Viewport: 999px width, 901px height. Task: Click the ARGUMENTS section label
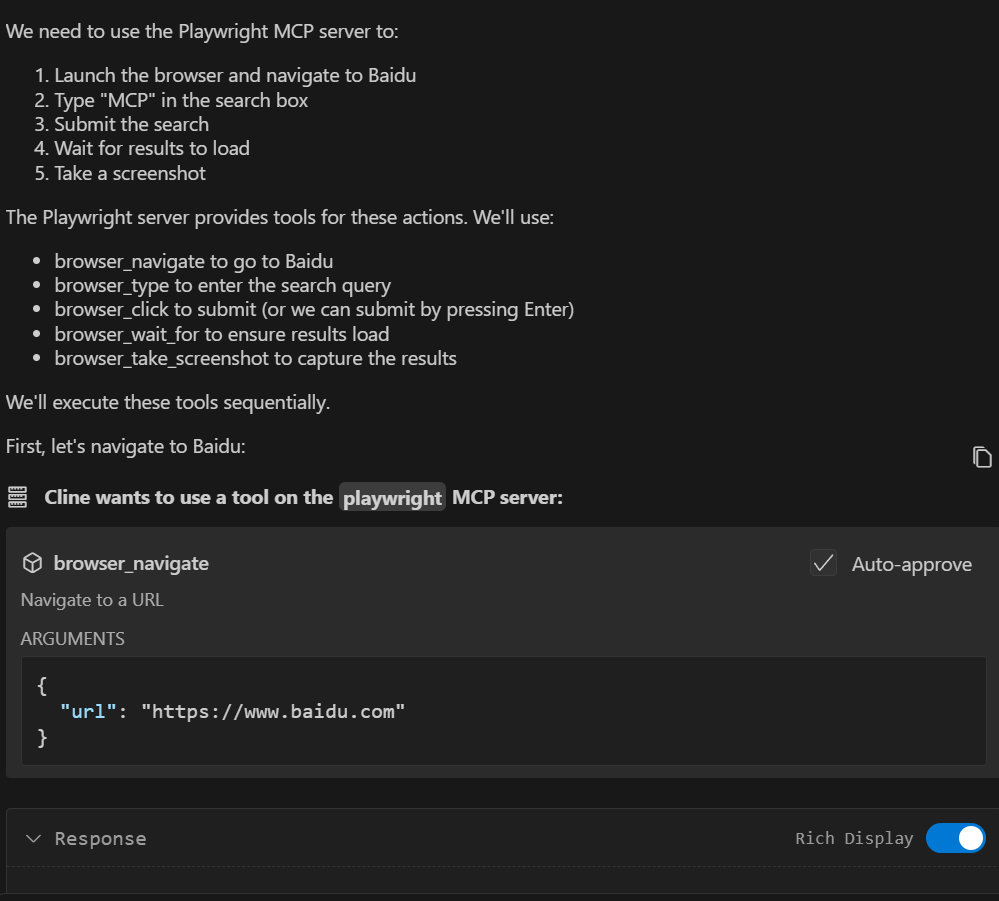pyautogui.click(x=73, y=638)
